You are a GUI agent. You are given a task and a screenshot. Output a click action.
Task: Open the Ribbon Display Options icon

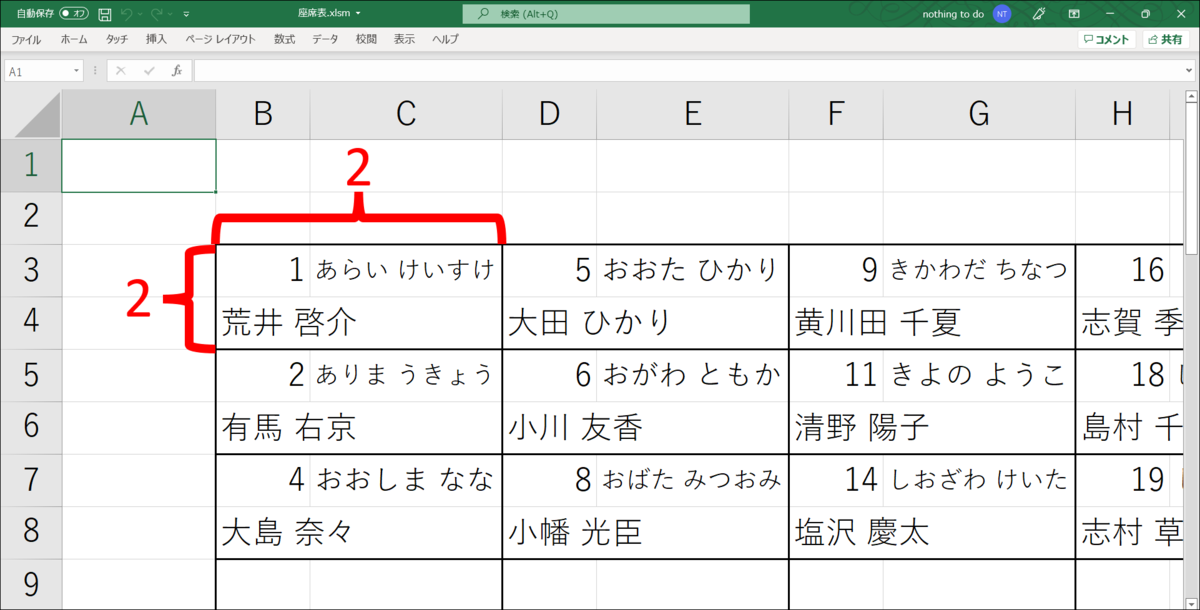pyautogui.click(x=1074, y=14)
